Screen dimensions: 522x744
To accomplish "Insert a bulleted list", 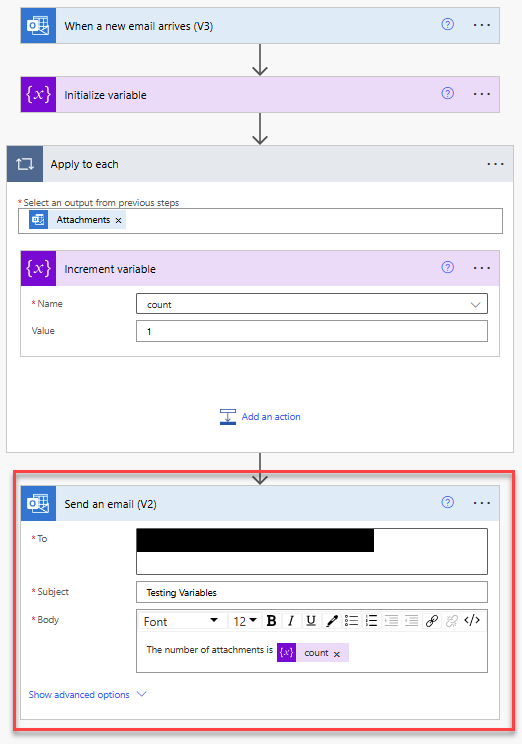I will coord(352,621).
